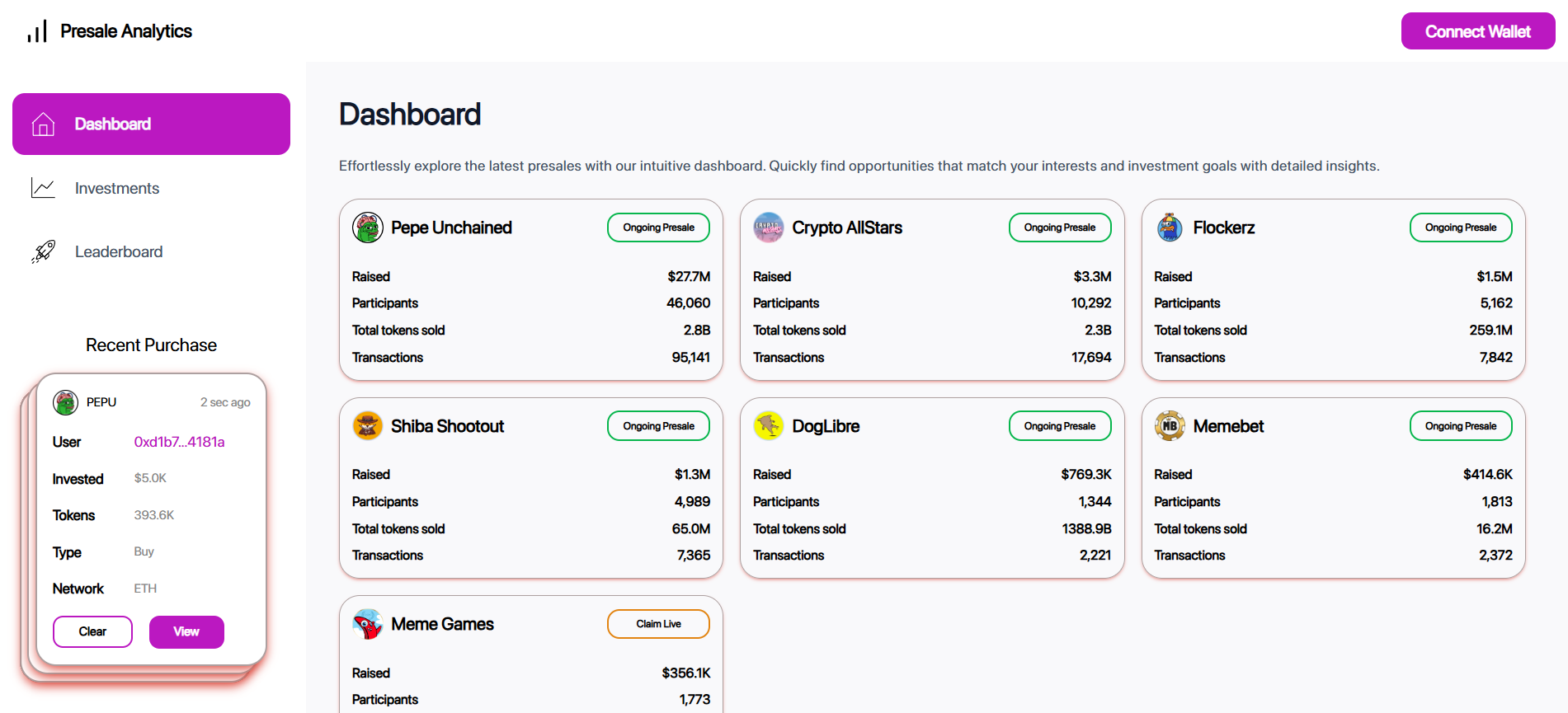Open the Dashboard sidebar menu item

tap(151, 124)
